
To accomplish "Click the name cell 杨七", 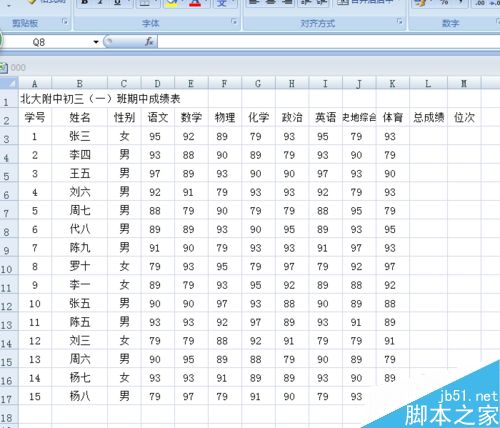I will pos(80,378).
